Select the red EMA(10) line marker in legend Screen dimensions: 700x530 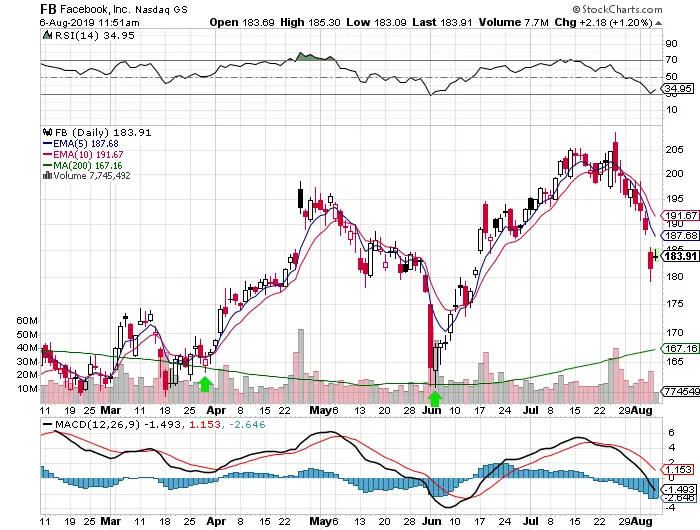(47, 154)
